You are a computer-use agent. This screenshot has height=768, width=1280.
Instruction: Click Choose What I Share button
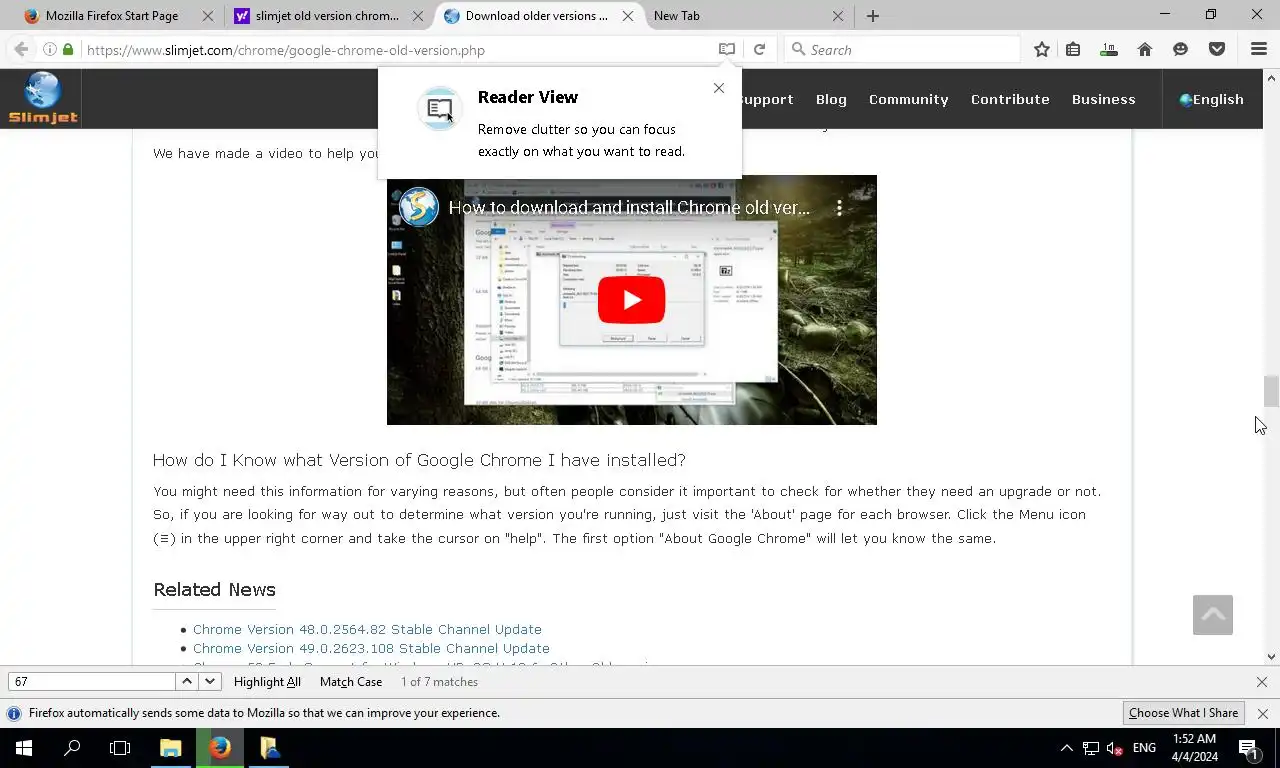pos(1183,713)
